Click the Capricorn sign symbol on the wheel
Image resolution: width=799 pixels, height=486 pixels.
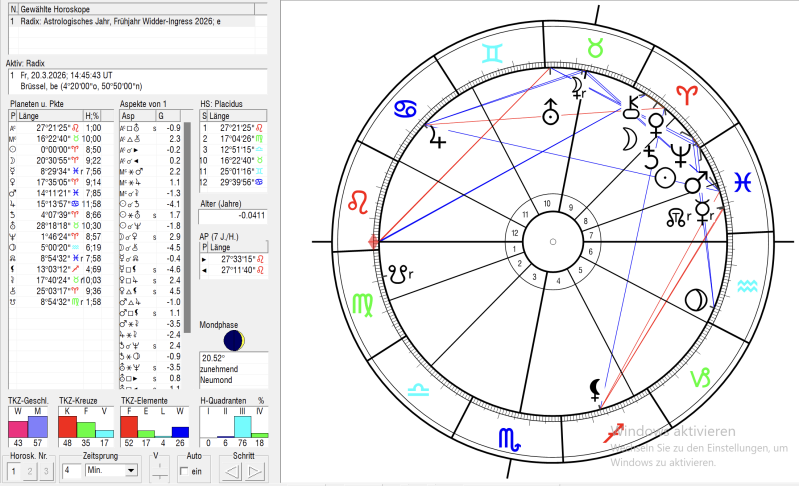click(704, 377)
